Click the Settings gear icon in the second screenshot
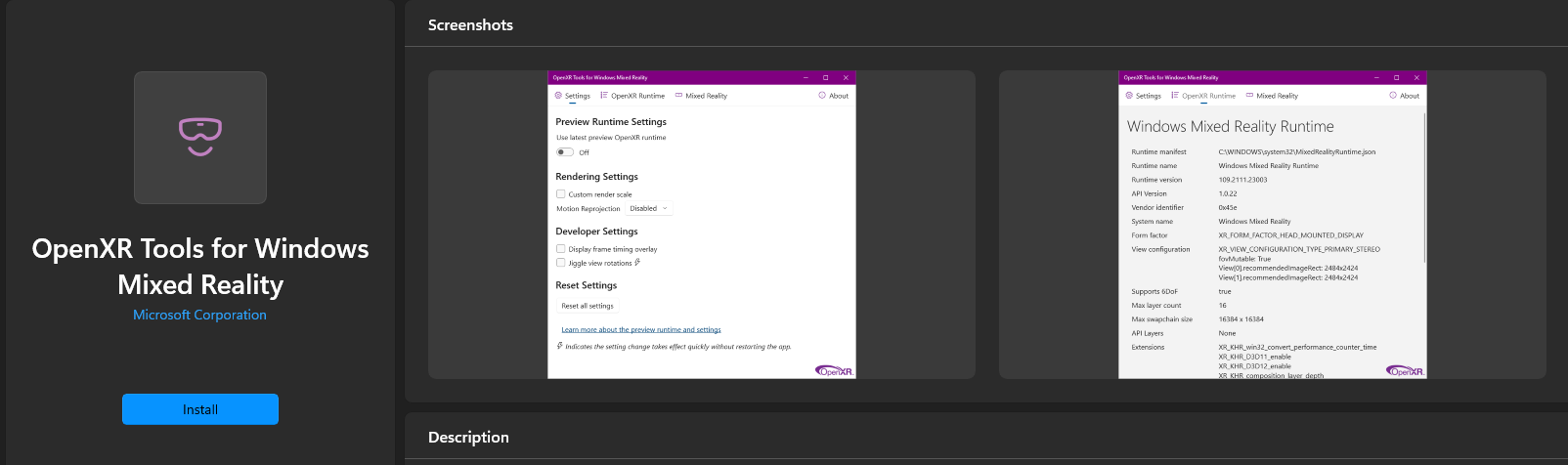 pyautogui.click(x=1129, y=96)
